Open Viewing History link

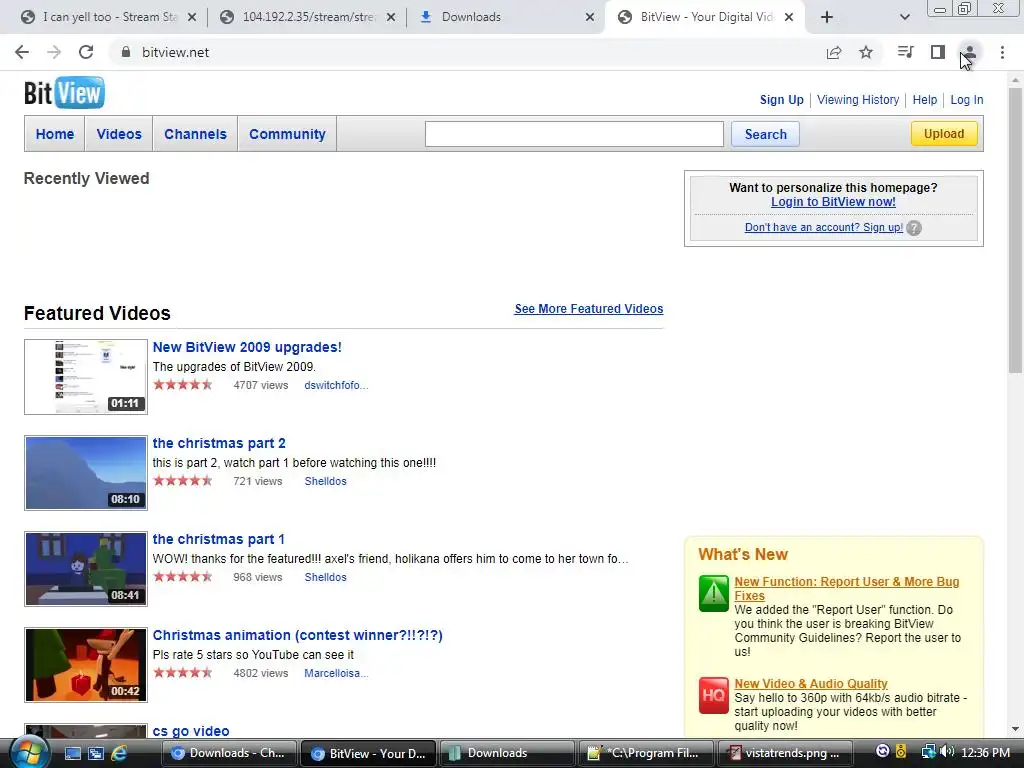pyautogui.click(x=858, y=100)
